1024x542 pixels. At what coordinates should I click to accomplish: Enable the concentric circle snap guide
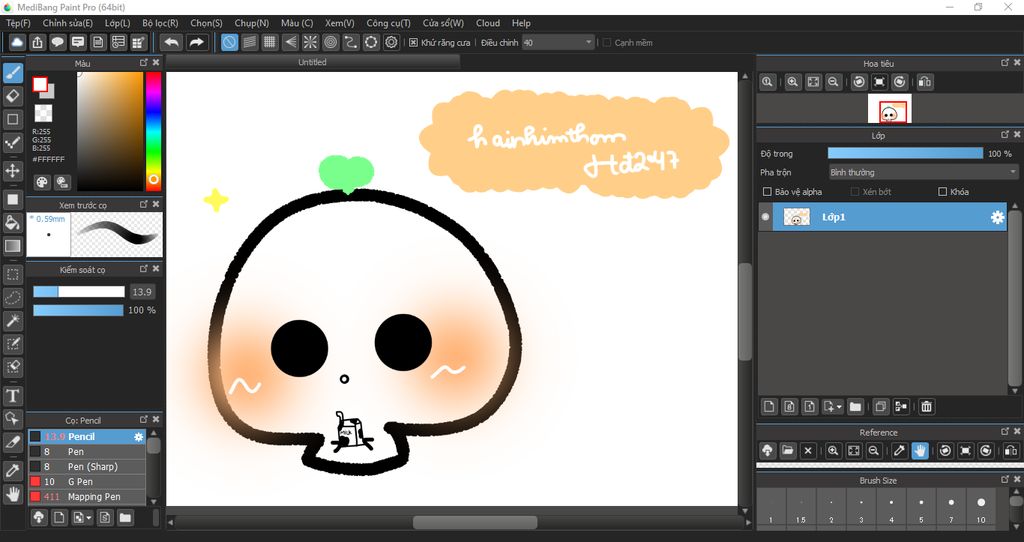tap(330, 42)
